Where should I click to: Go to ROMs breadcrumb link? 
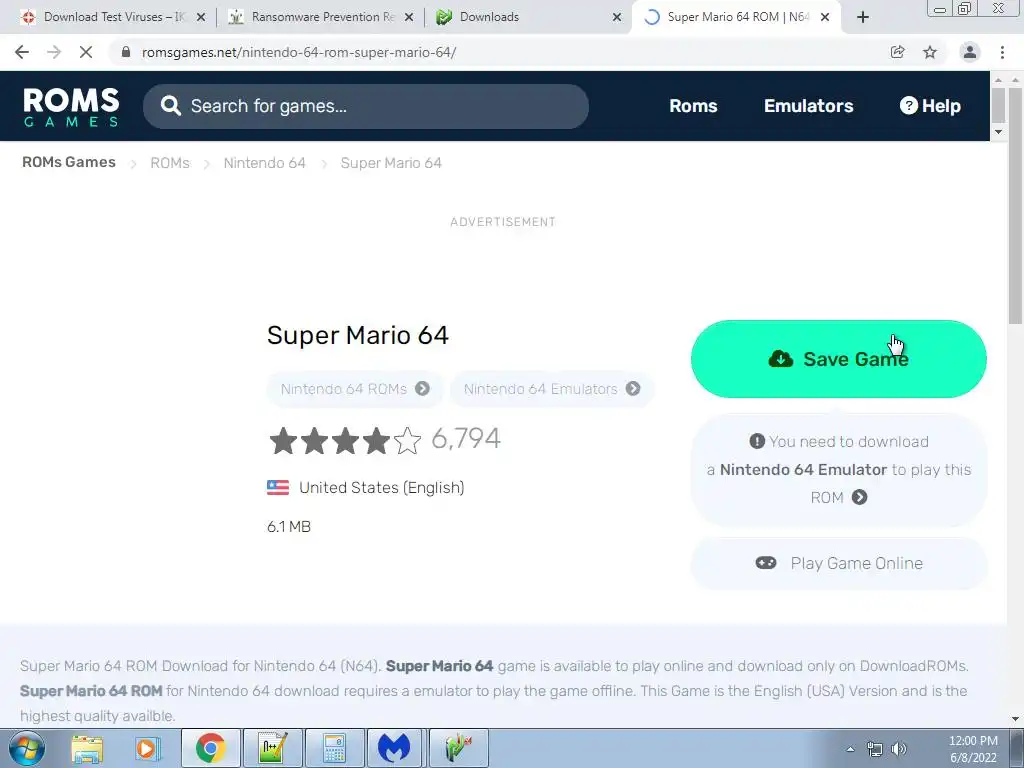[170, 163]
